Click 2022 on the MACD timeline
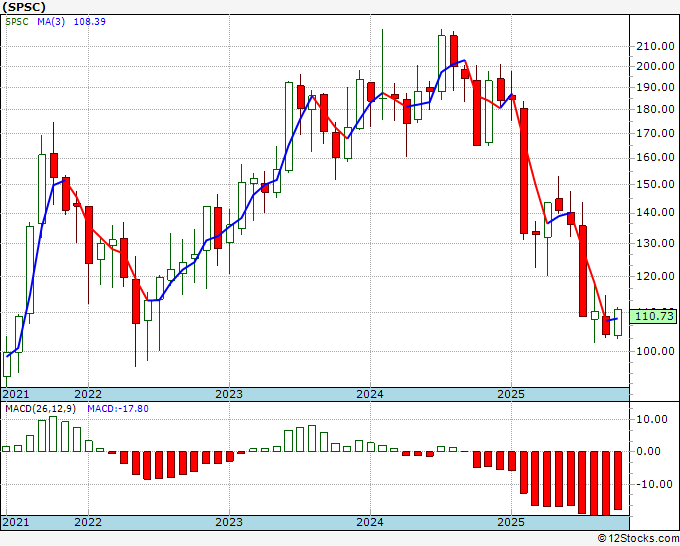 (88, 522)
